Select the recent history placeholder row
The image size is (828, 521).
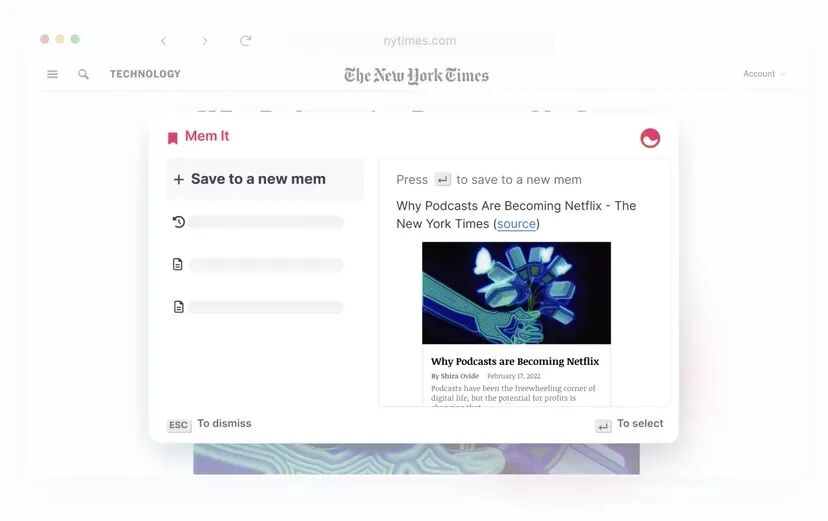[x=259, y=222]
